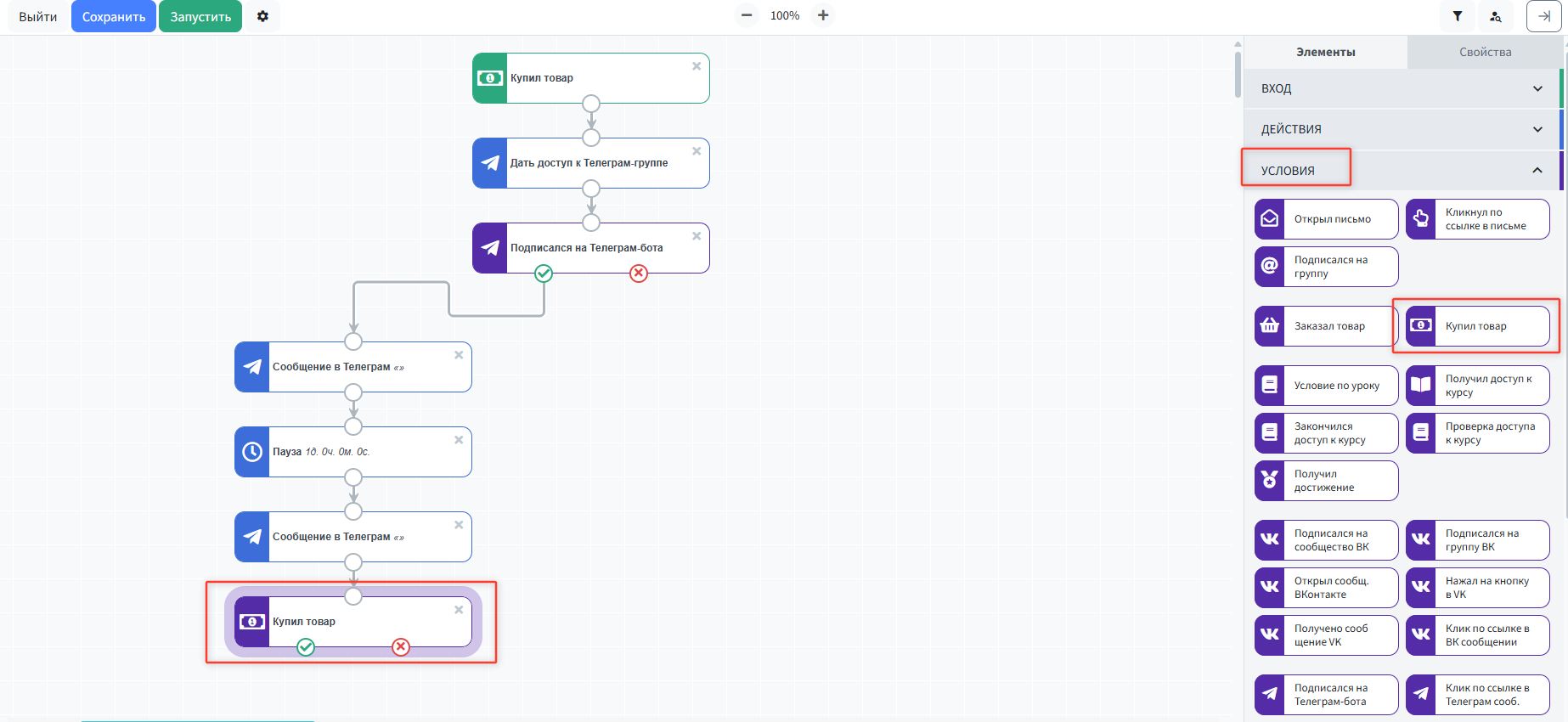Collapse the right side panel arrow icon
This screenshot has height=722, width=1568.
pos(1543,16)
